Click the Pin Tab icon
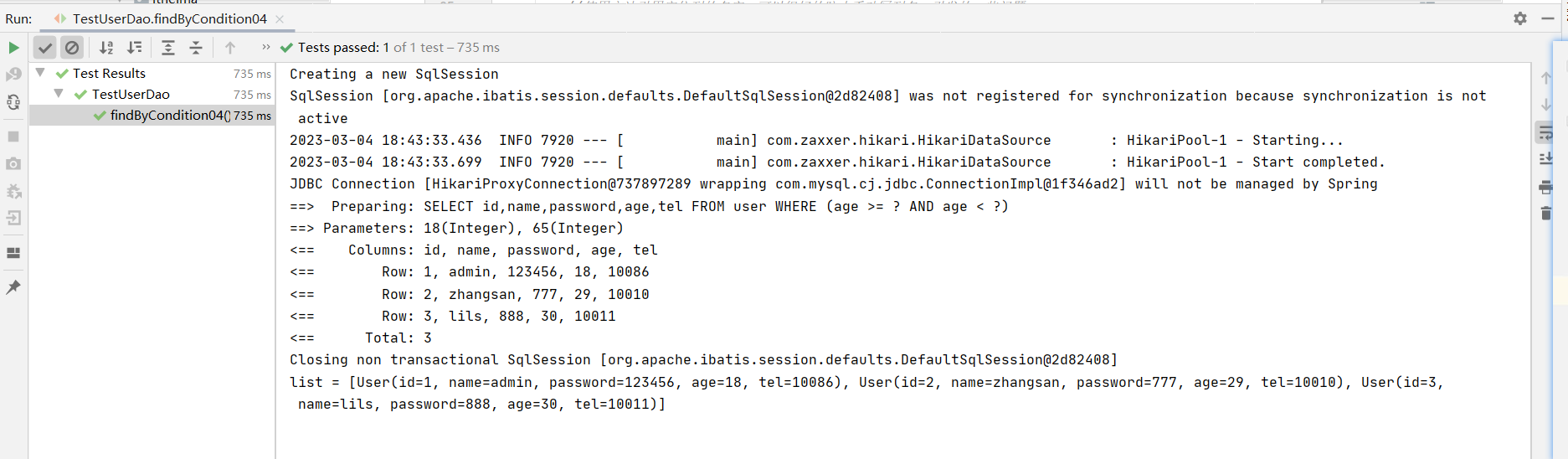Viewport: 1568px width, 459px height. coord(13,287)
